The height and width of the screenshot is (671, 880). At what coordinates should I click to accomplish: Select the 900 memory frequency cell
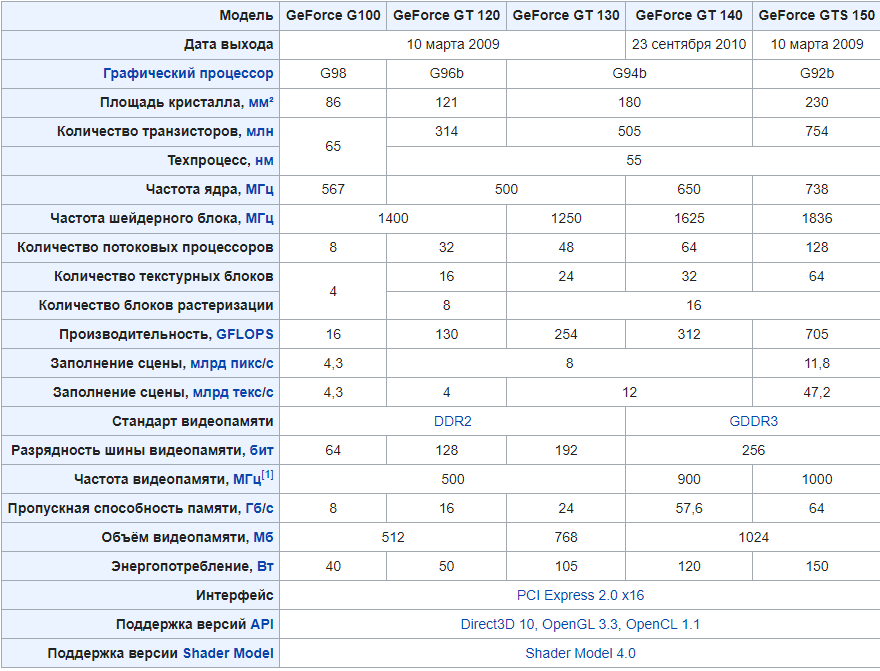pyautogui.click(x=689, y=480)
